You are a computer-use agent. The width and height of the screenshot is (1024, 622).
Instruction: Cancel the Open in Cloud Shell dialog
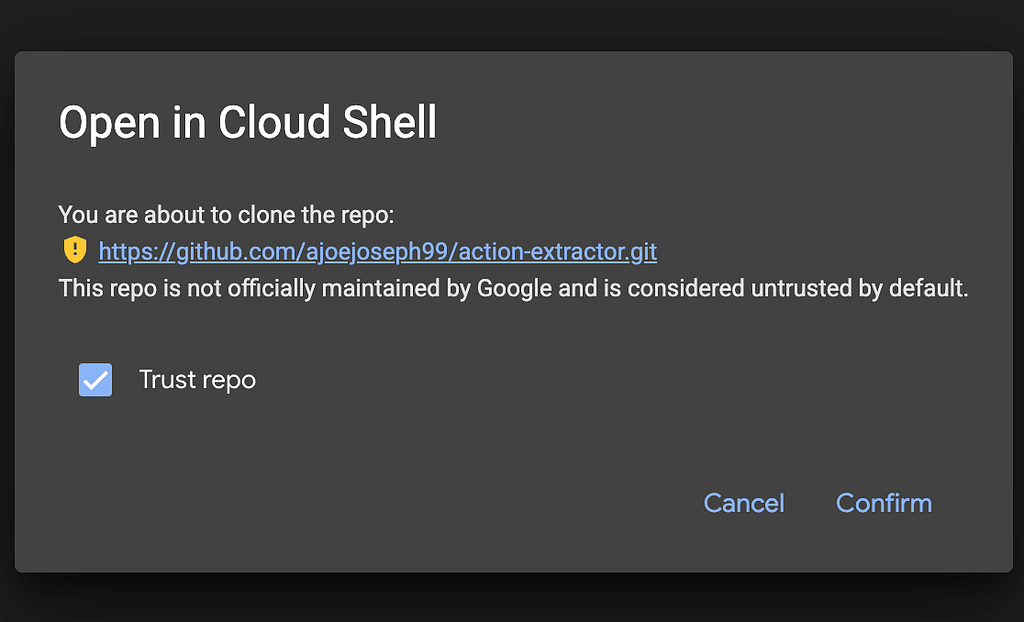pos(744,503)
